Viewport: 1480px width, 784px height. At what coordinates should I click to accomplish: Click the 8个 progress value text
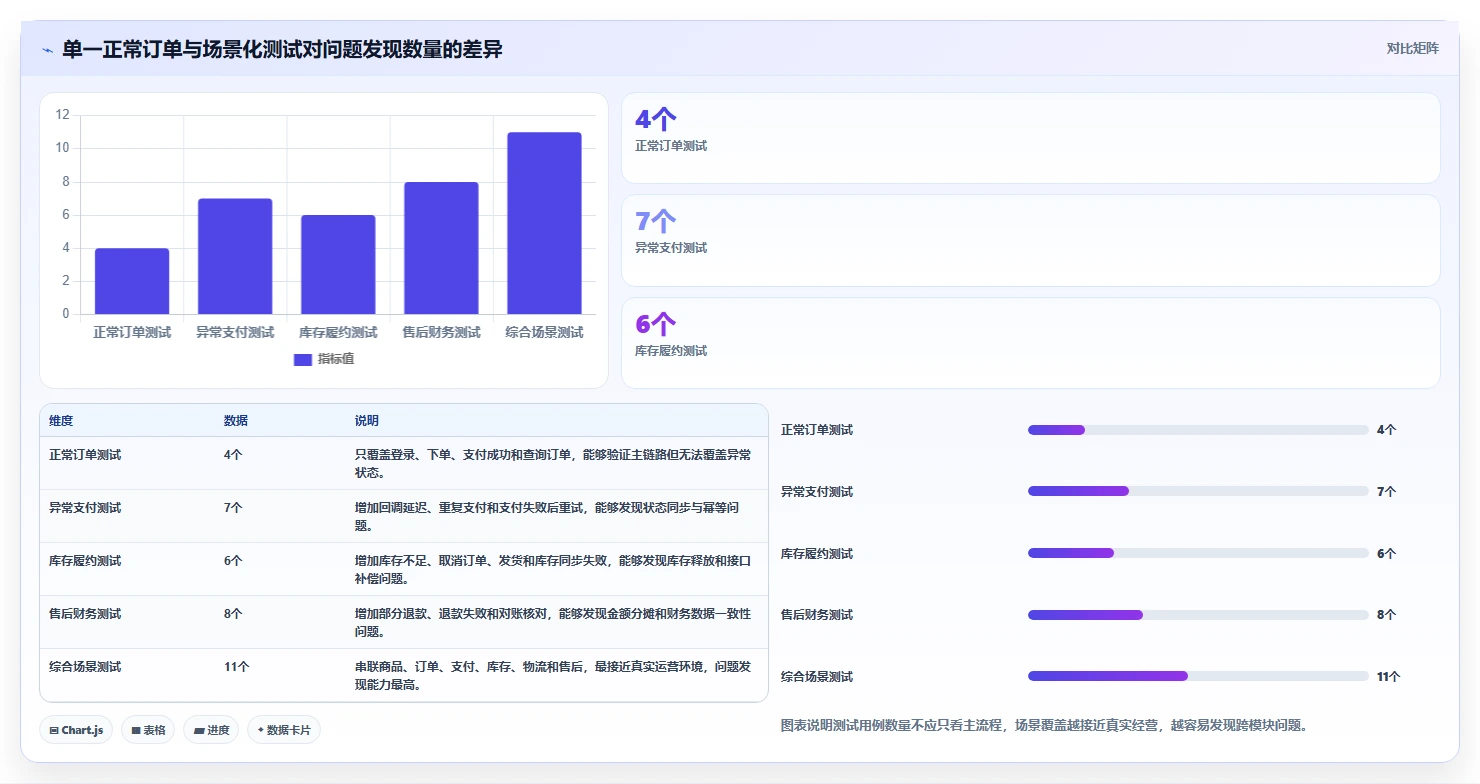1386,615
